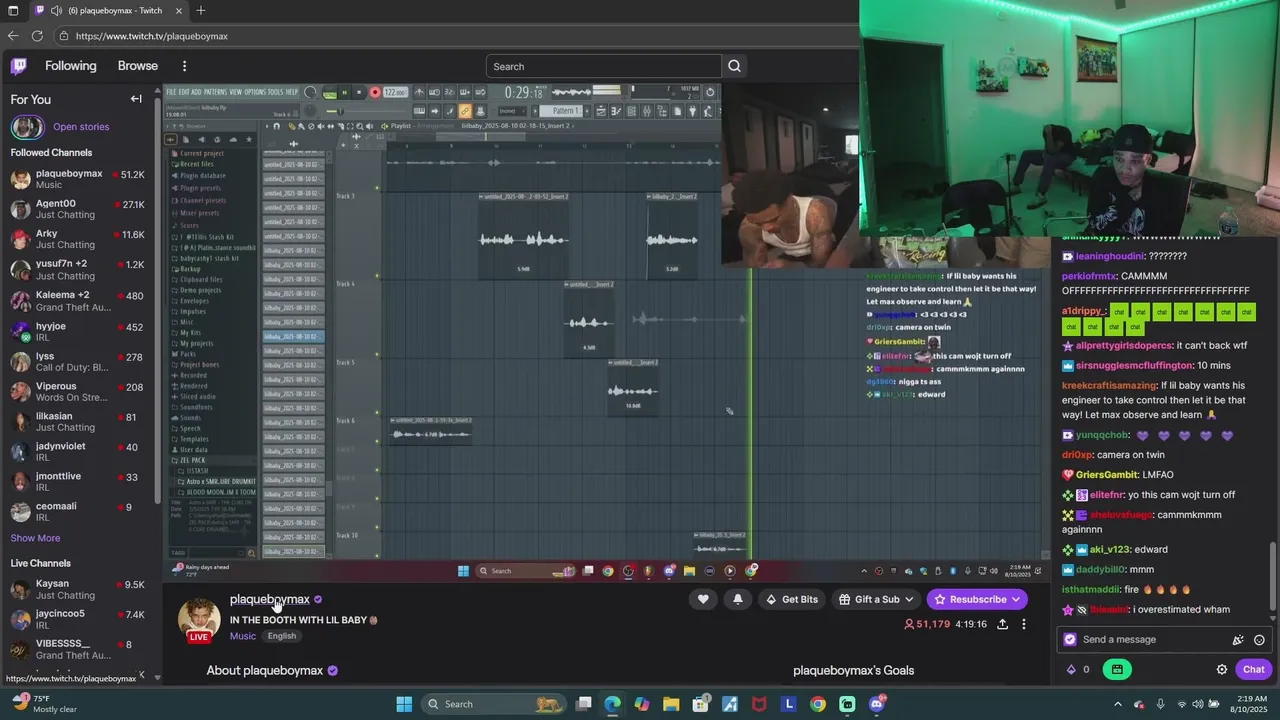
Task: Open a new browser tab with plus
Action: (x=201, y=11)
